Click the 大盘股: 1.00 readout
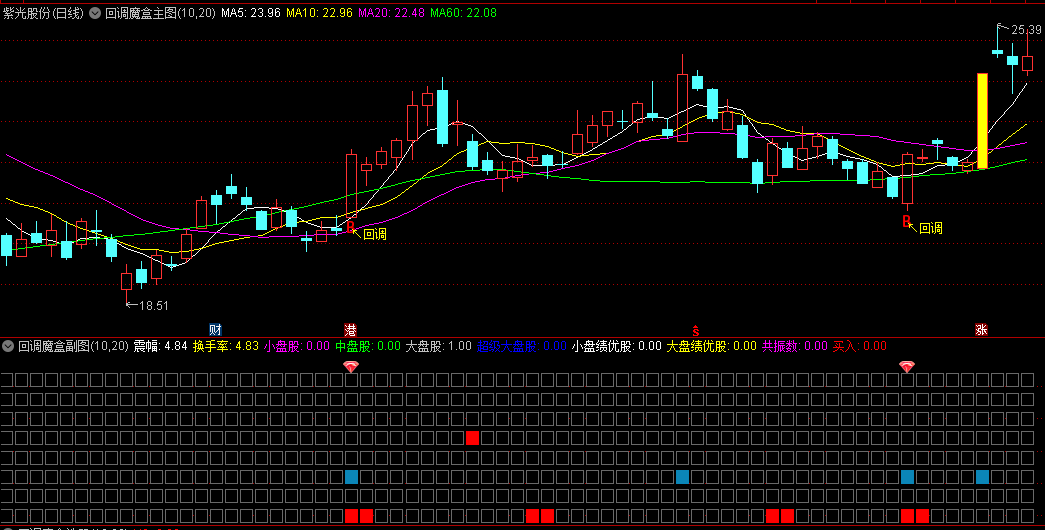Screen dimensions: 1045x530 pos(439,346)
